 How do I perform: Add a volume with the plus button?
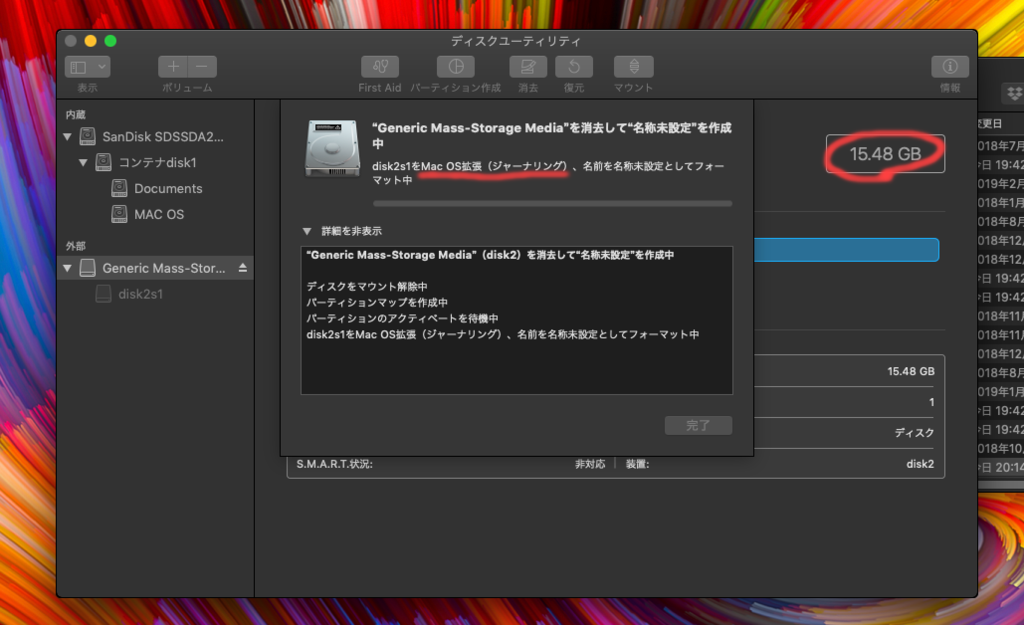tap(173, 67)
